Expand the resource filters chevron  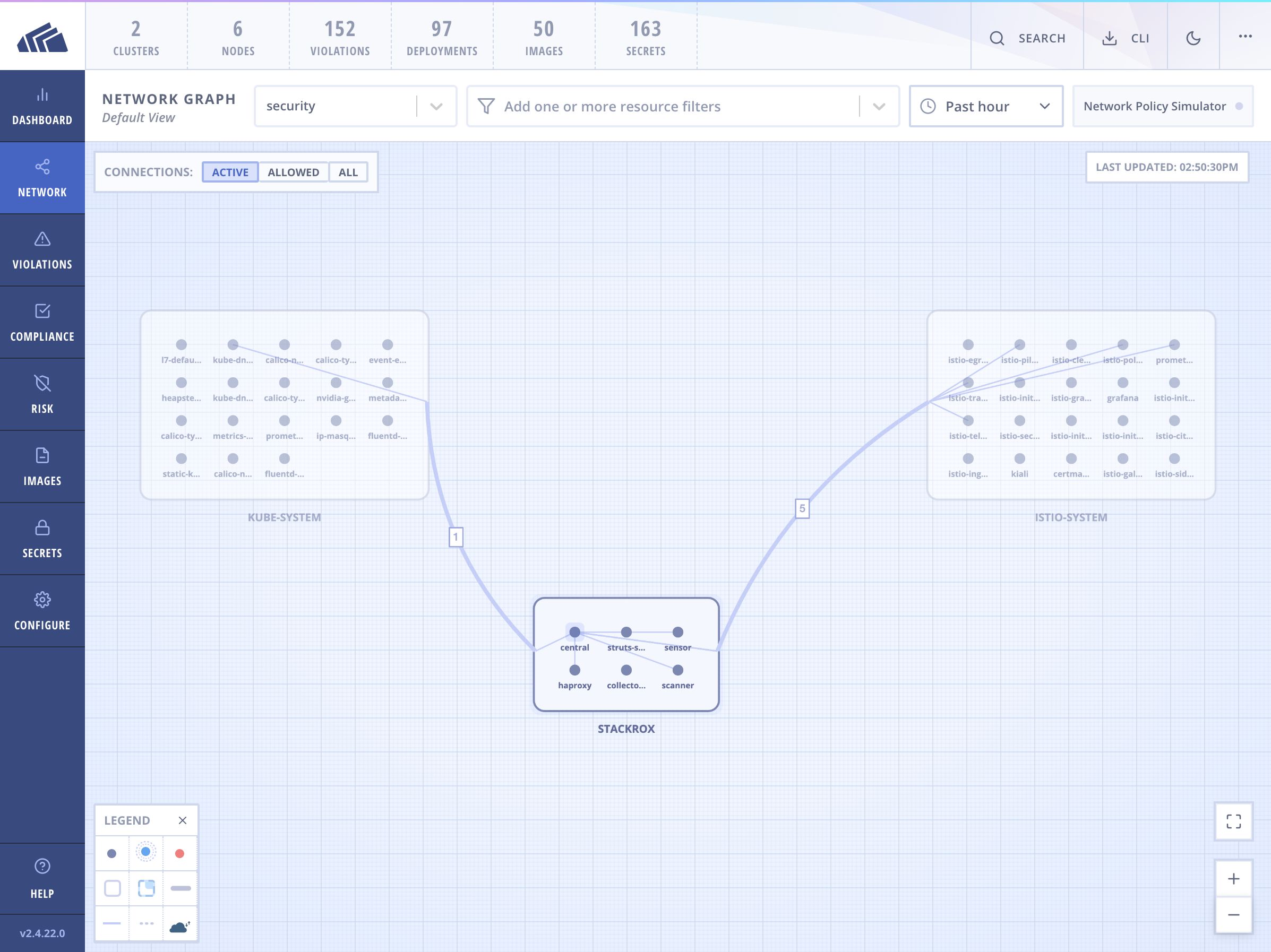(879, 106)
